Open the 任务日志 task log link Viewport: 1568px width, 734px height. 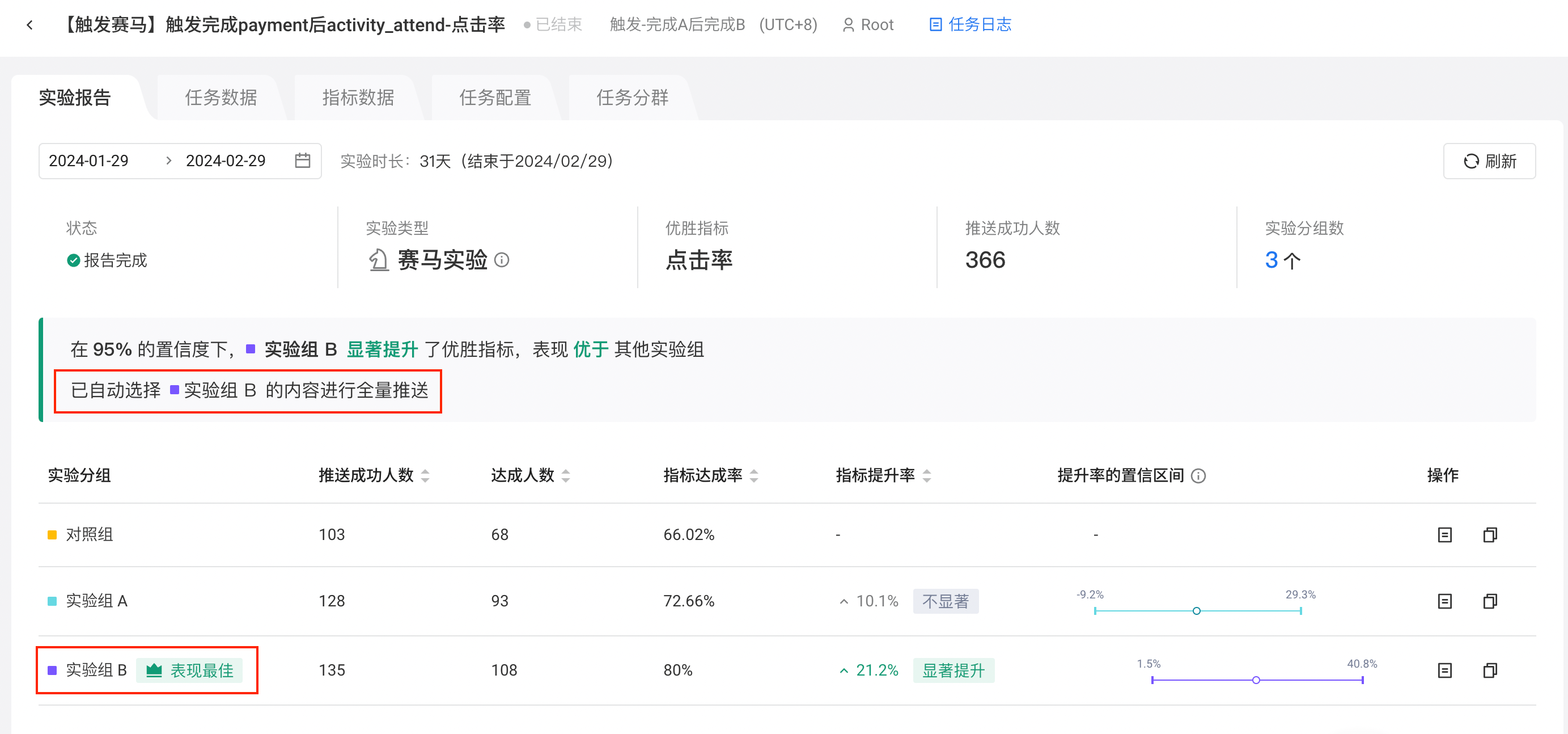click(x=971, y=25)
